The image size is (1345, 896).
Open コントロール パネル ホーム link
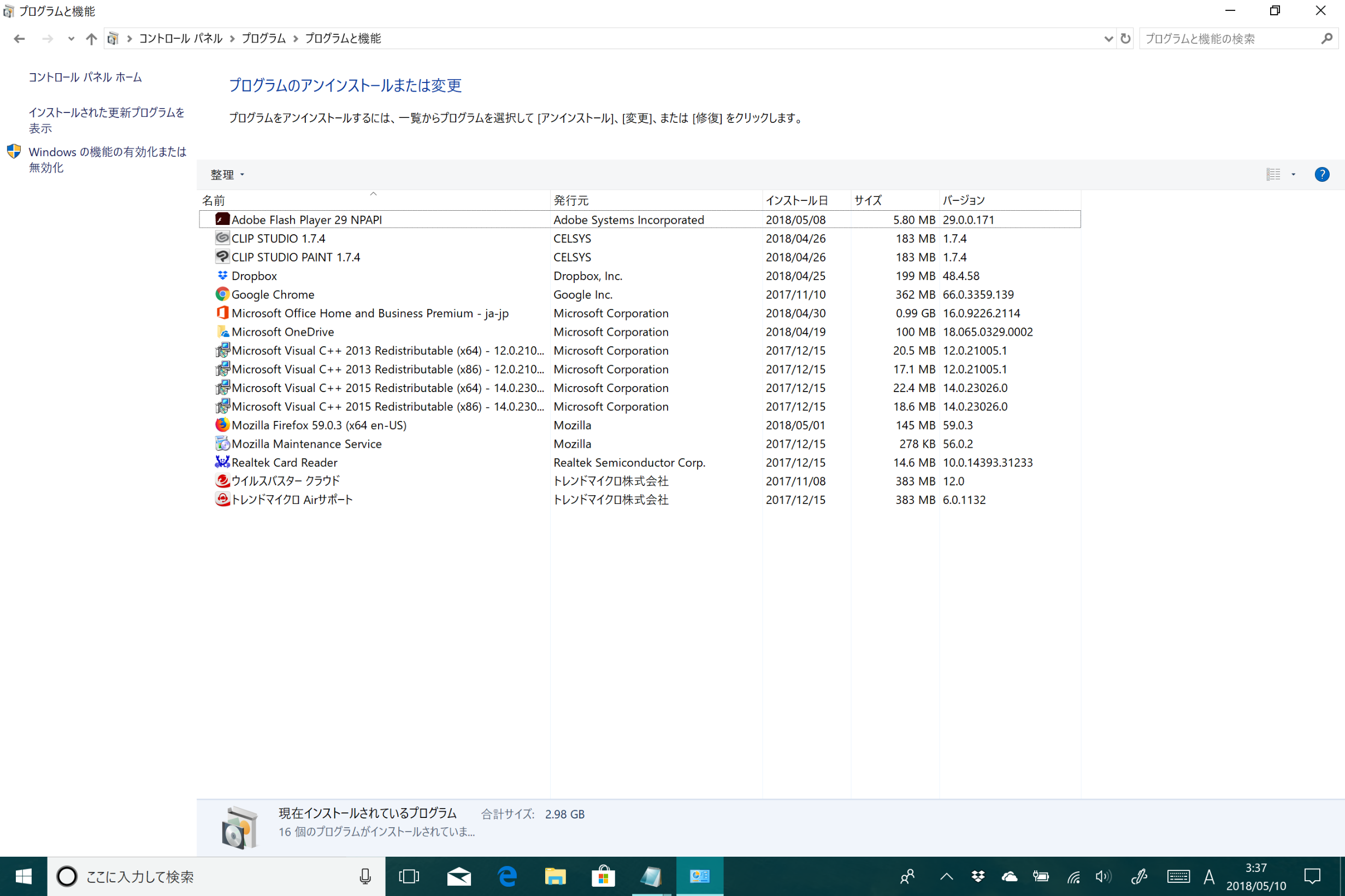[x=85, y=77]
